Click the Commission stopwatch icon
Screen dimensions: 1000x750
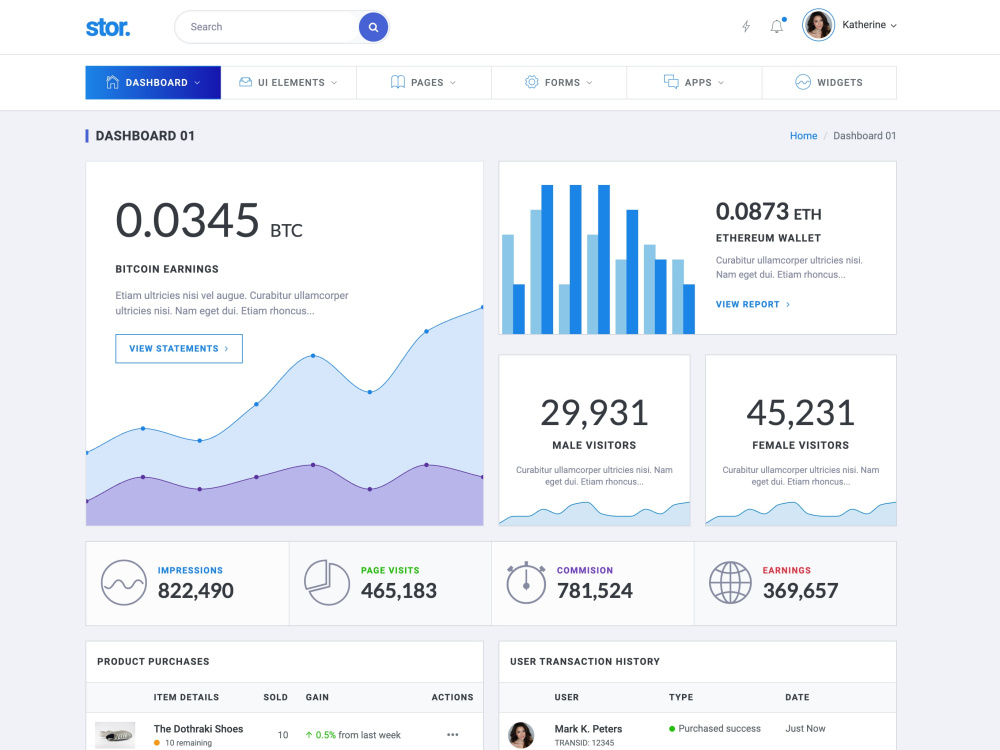[526, 583]
